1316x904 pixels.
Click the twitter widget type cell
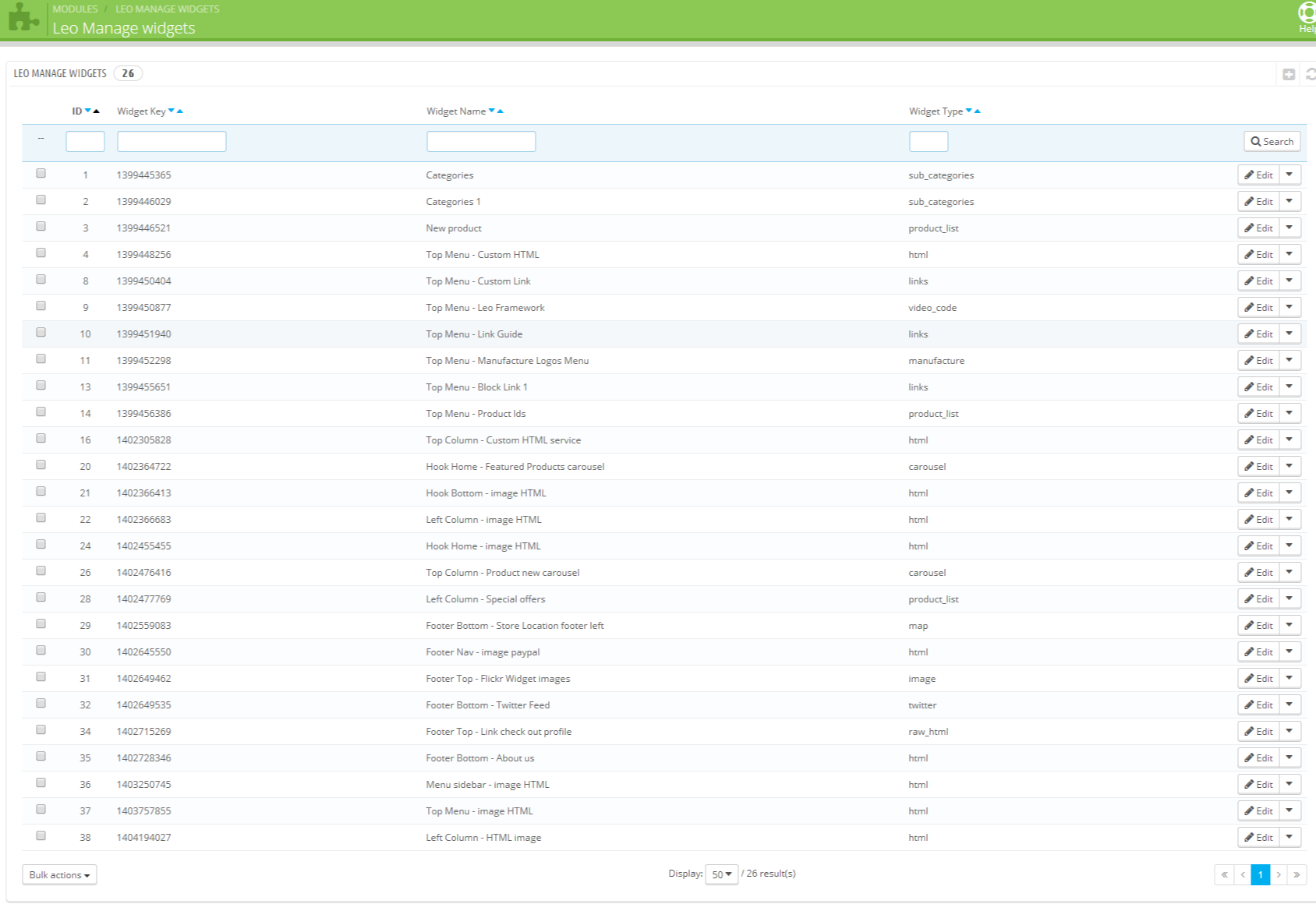[922, 705]
